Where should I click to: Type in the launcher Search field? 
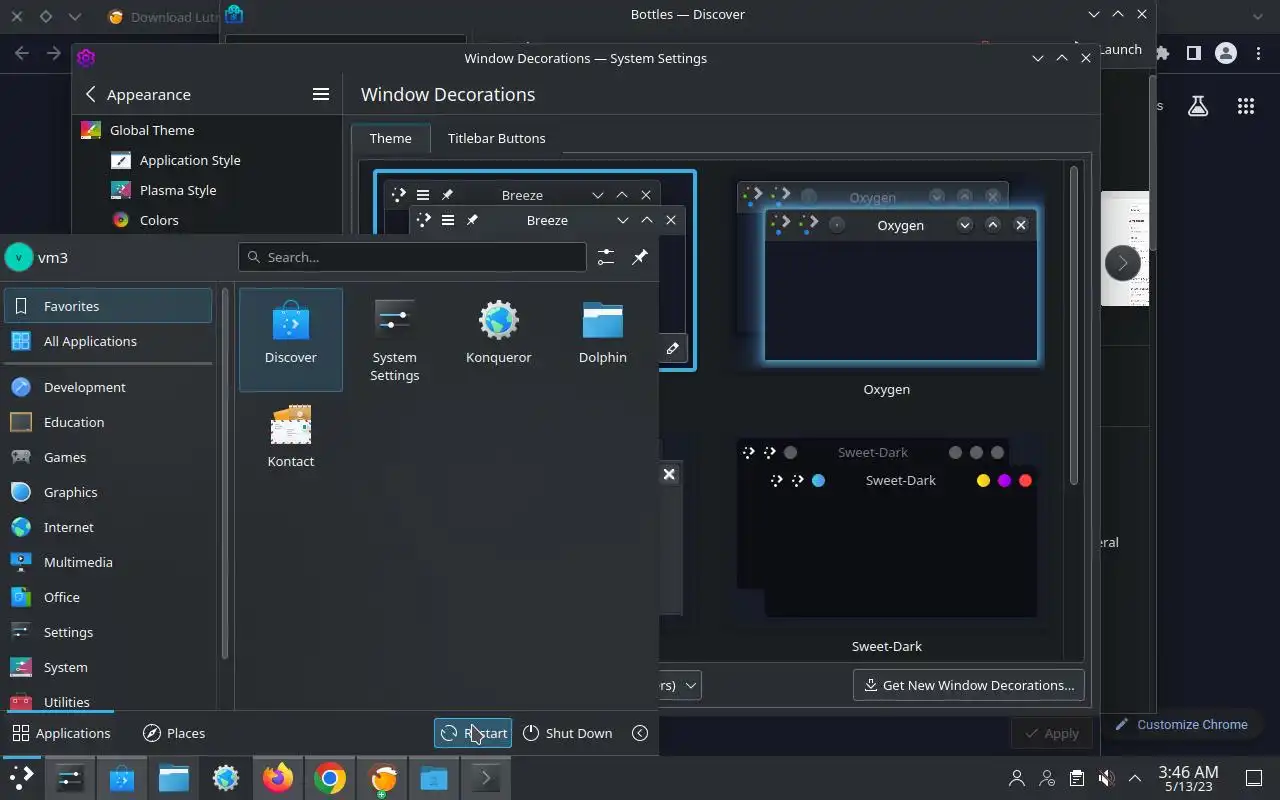coord(412,257)
